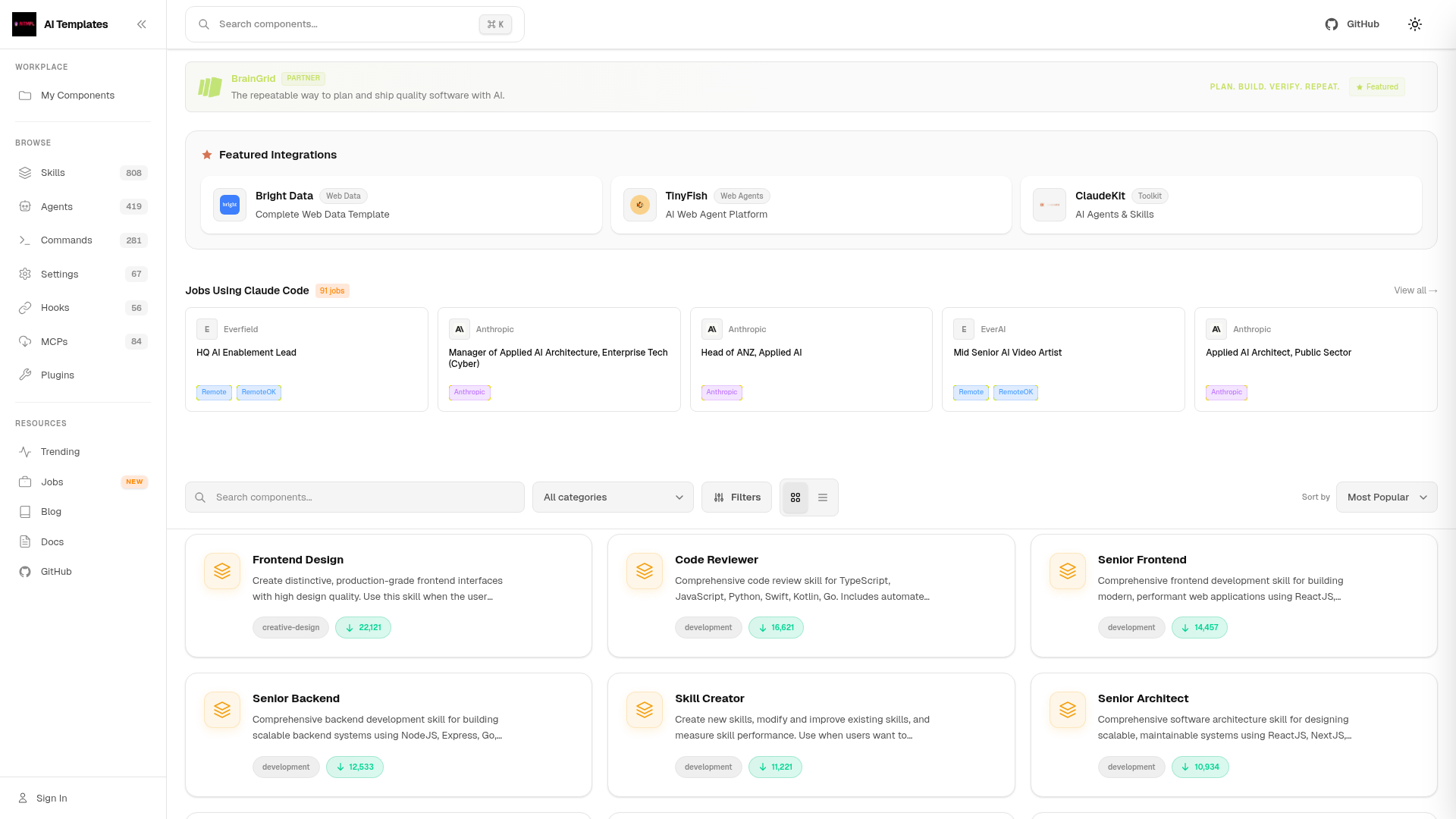Open the MCPs section

coord(83,341)
